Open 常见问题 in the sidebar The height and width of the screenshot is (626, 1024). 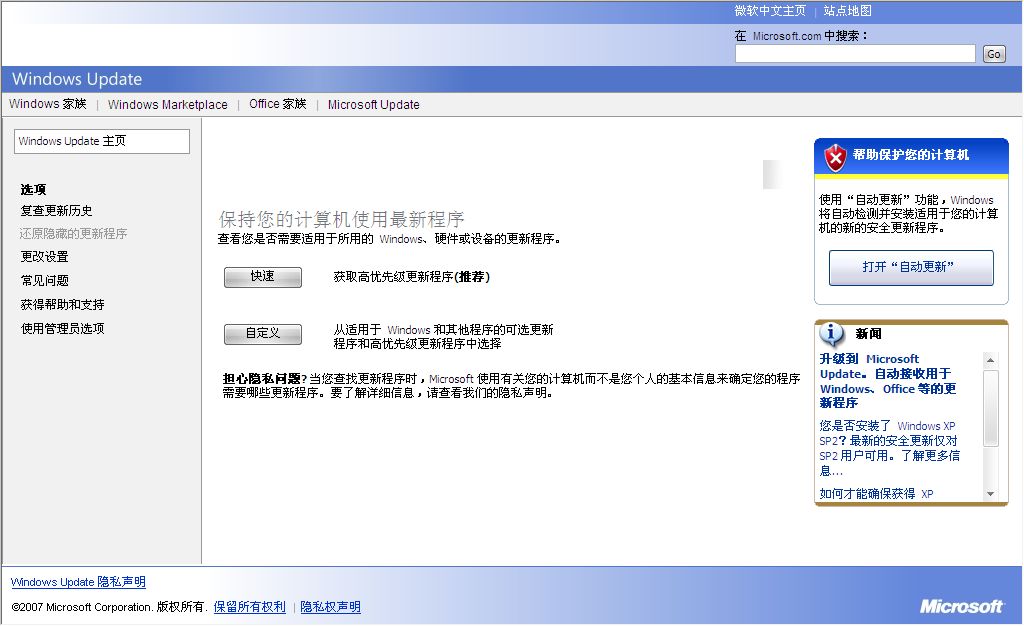[x=44, y=280]
